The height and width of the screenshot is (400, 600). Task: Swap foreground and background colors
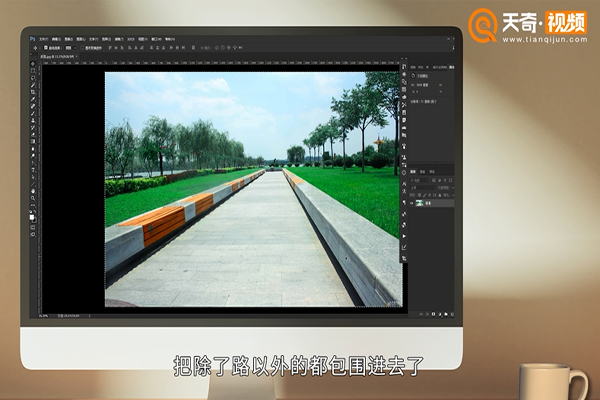tap(35, 211)
